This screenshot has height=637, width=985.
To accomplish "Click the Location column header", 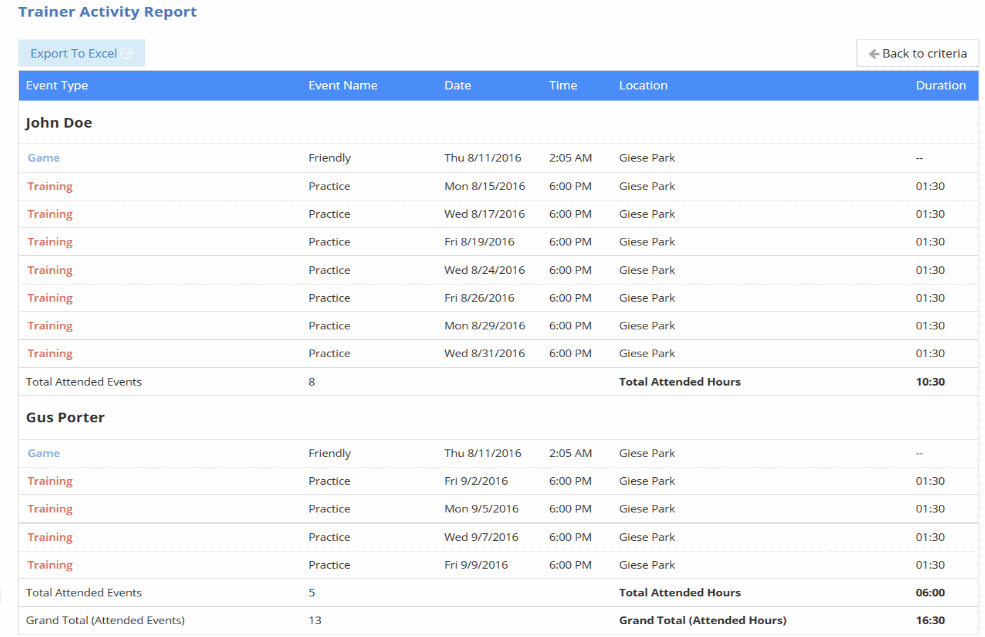I will coord(643,85).
